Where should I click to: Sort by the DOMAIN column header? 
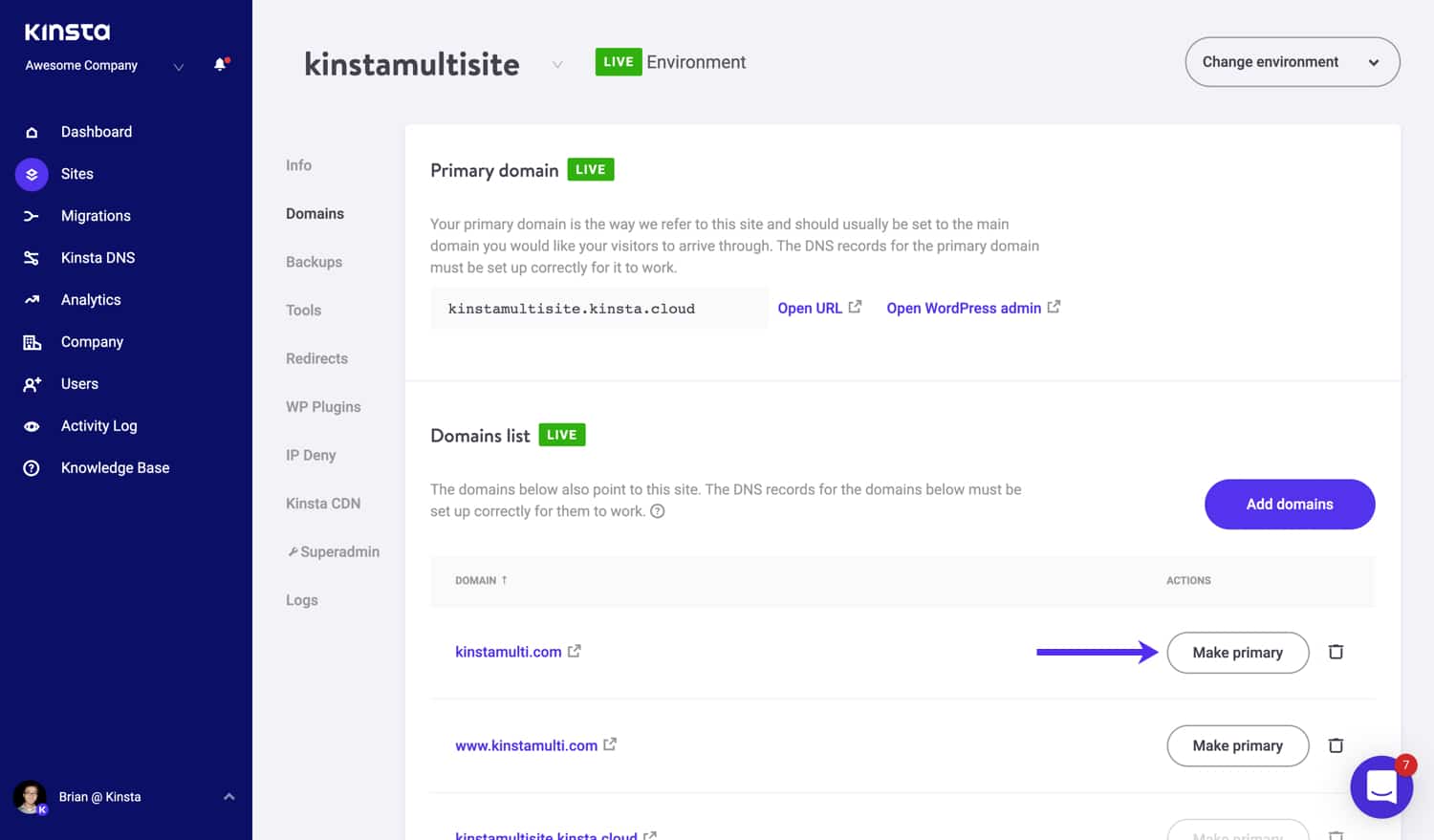pos(481,580)
